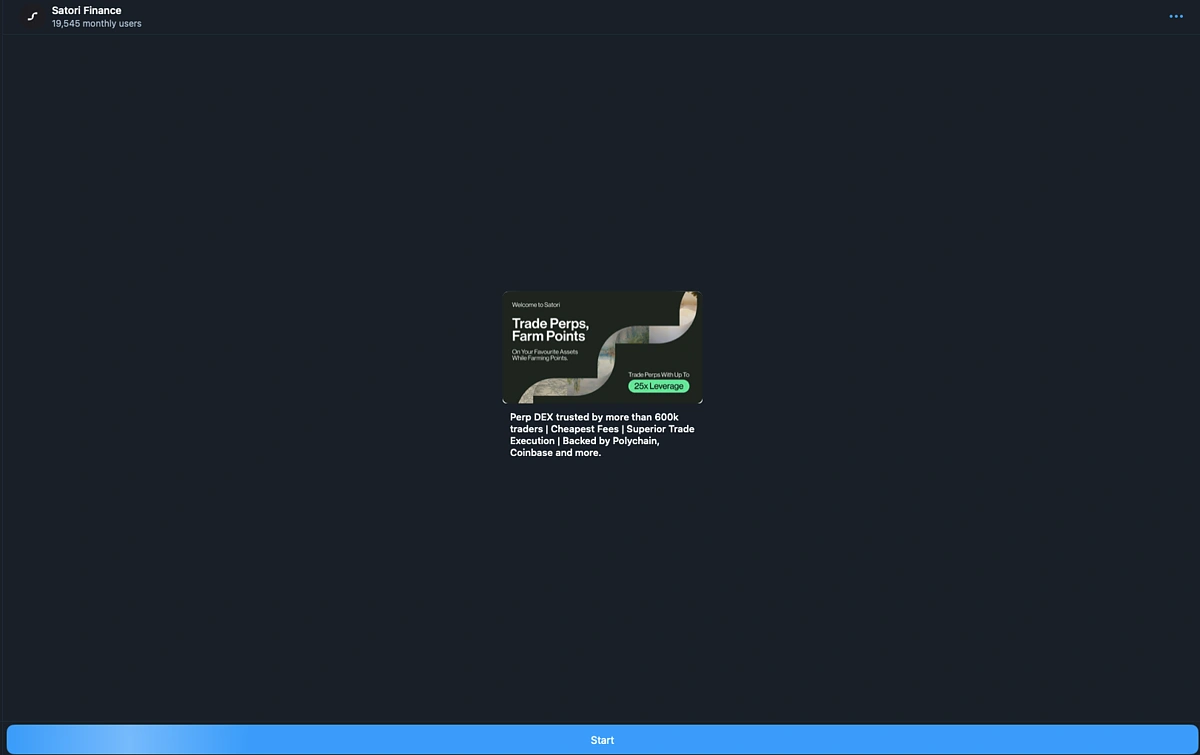Viewport: 1200px width, 755px height.
Task: Click the "Welcome to Satori" banner text
Action: click(x=536, y=304)
